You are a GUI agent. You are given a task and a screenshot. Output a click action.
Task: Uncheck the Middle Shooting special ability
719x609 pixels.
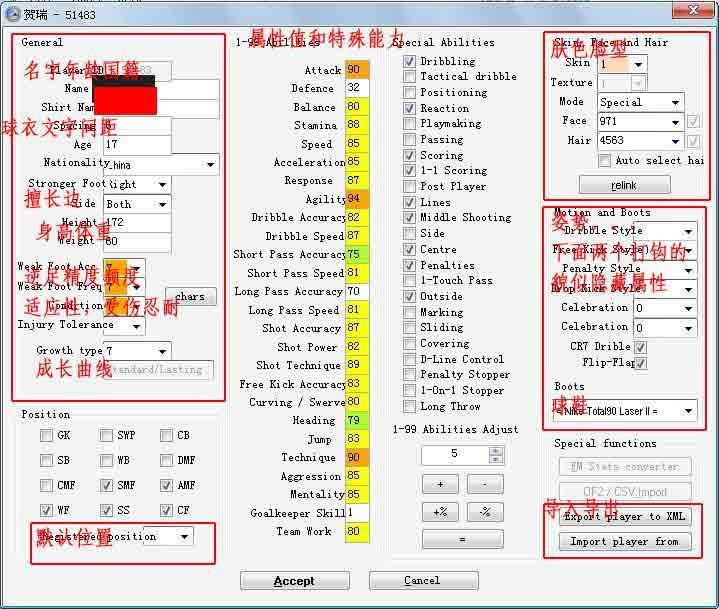tap(410, 218)
